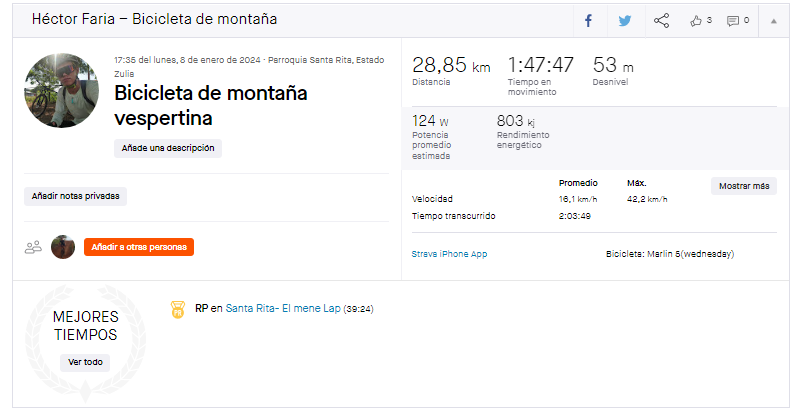Open comments via the speech bubble icon

point(733,21)
